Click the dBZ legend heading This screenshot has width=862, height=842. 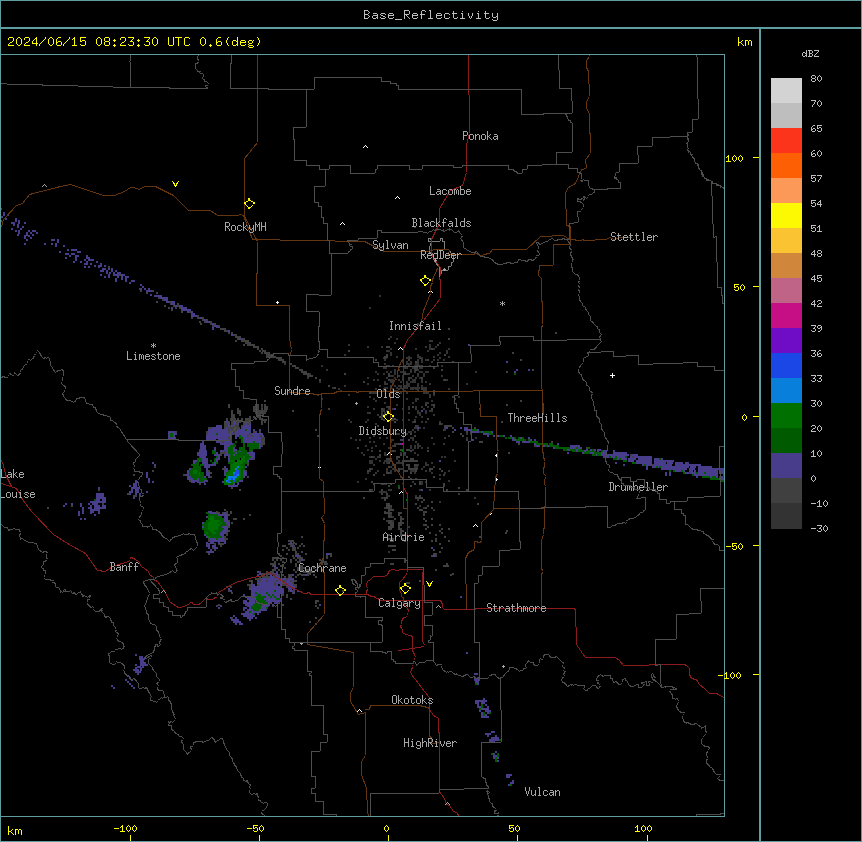[810, 54]
